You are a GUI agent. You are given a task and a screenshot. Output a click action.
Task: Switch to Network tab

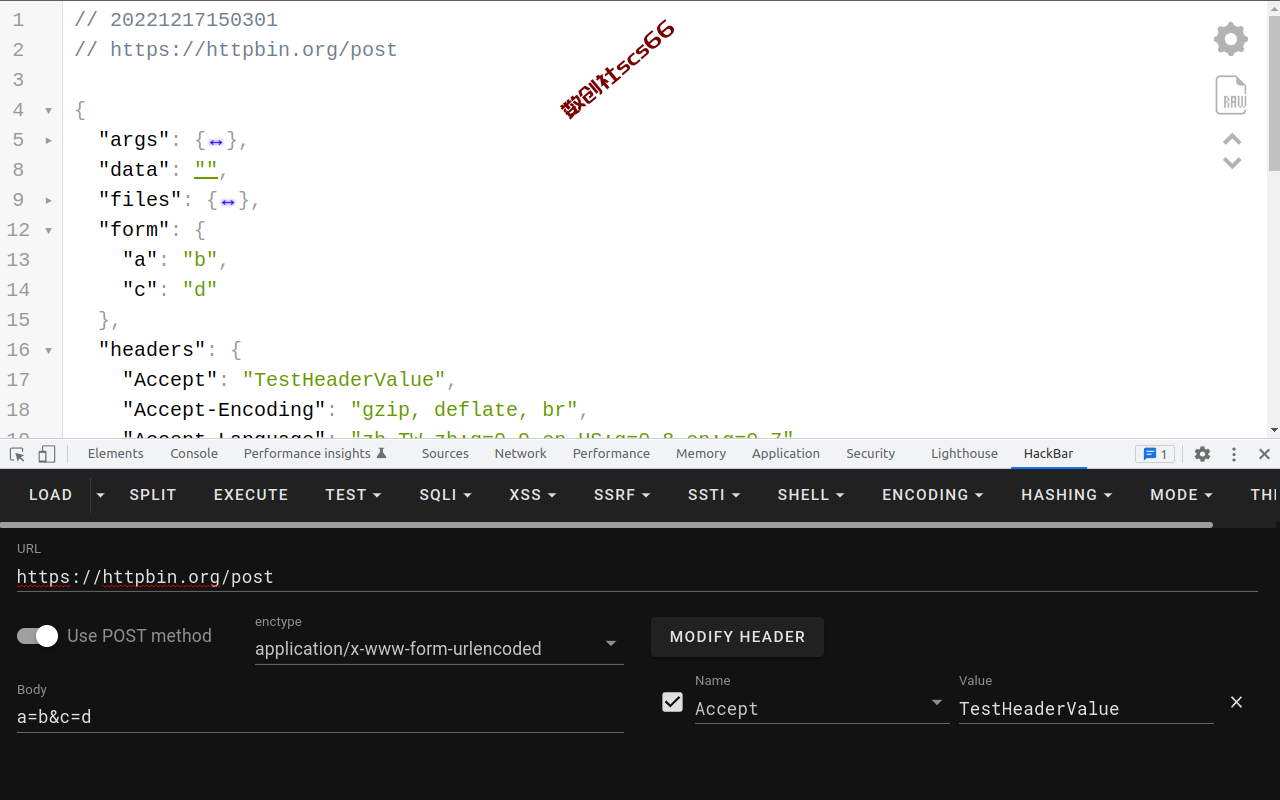point(521,454)
